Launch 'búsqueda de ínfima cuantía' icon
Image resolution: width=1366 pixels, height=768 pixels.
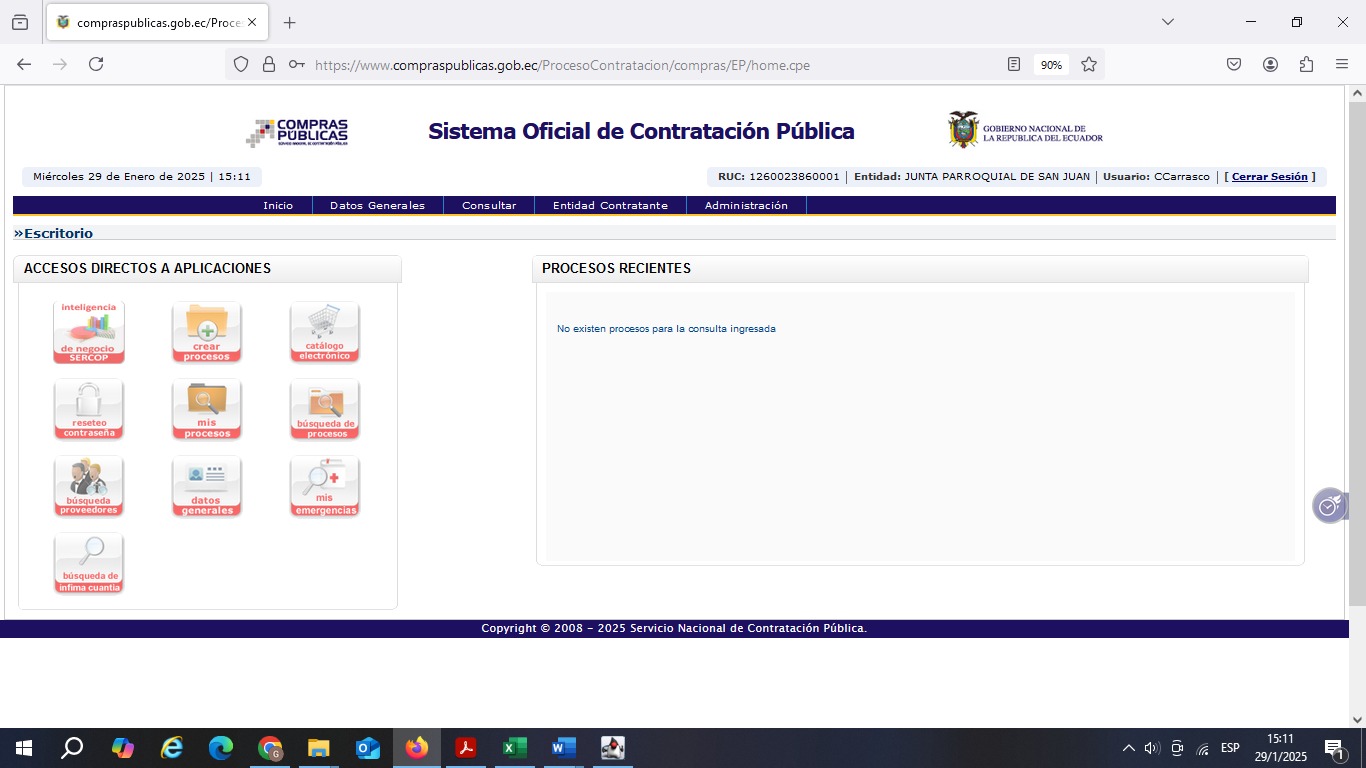point(89,563)
